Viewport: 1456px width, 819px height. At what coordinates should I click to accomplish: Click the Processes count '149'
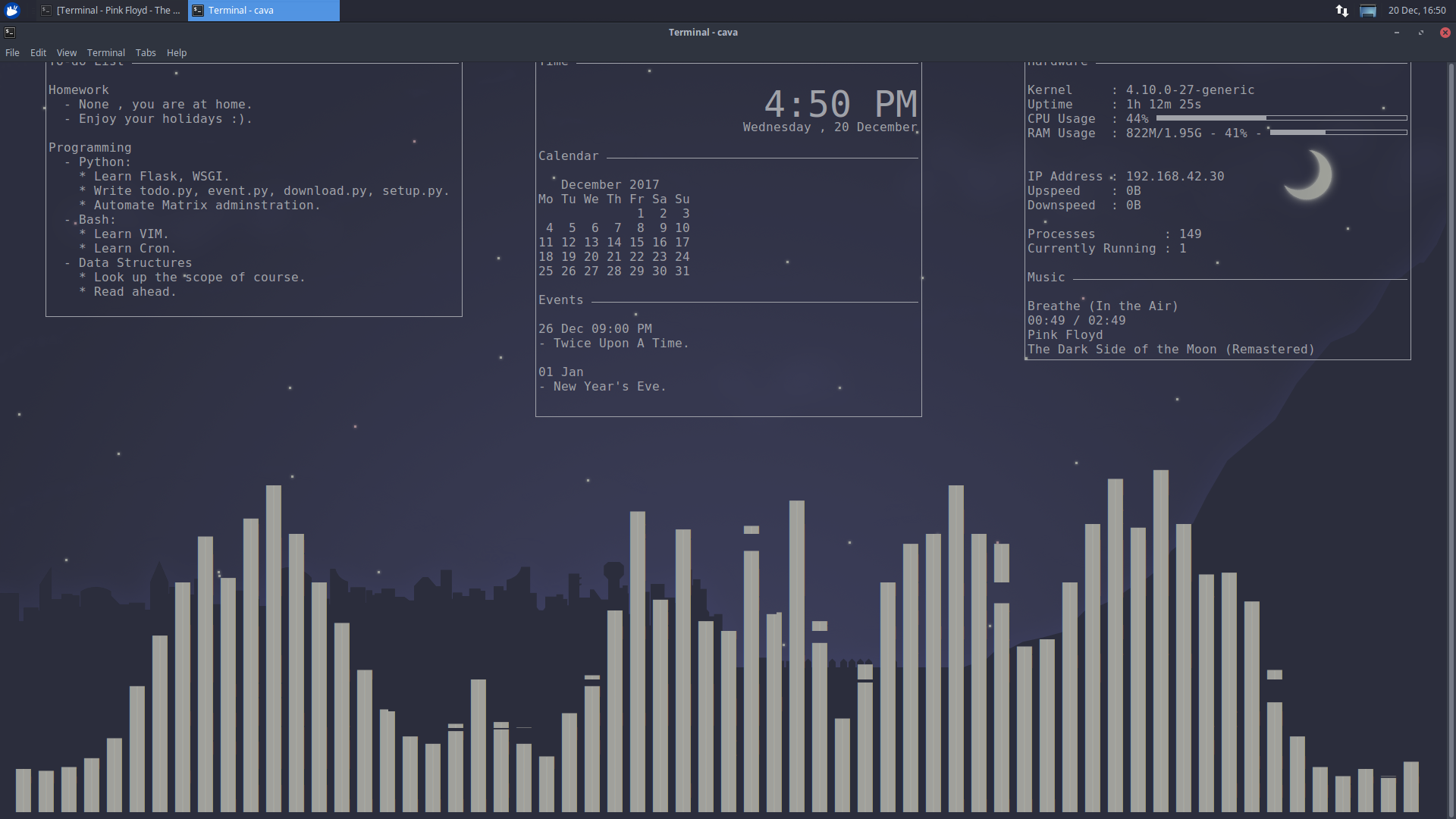tap(1190, 234)
